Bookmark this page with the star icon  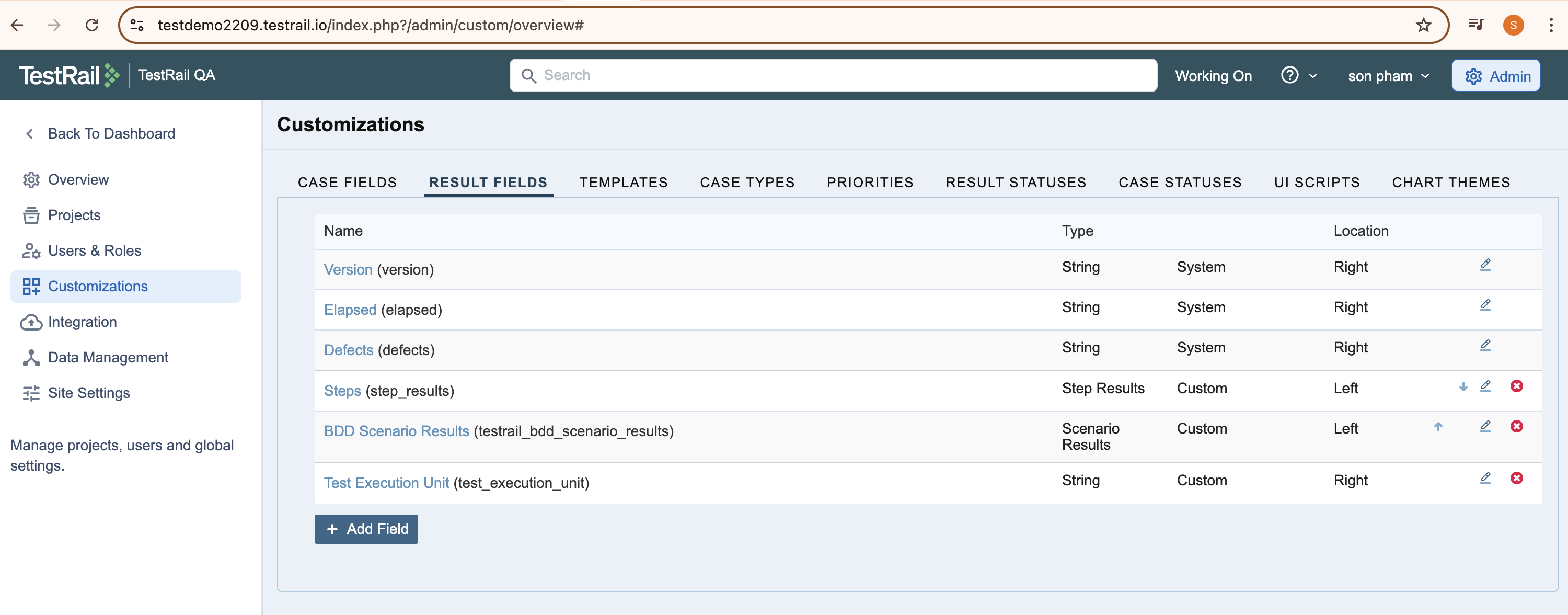(1423, 25)
